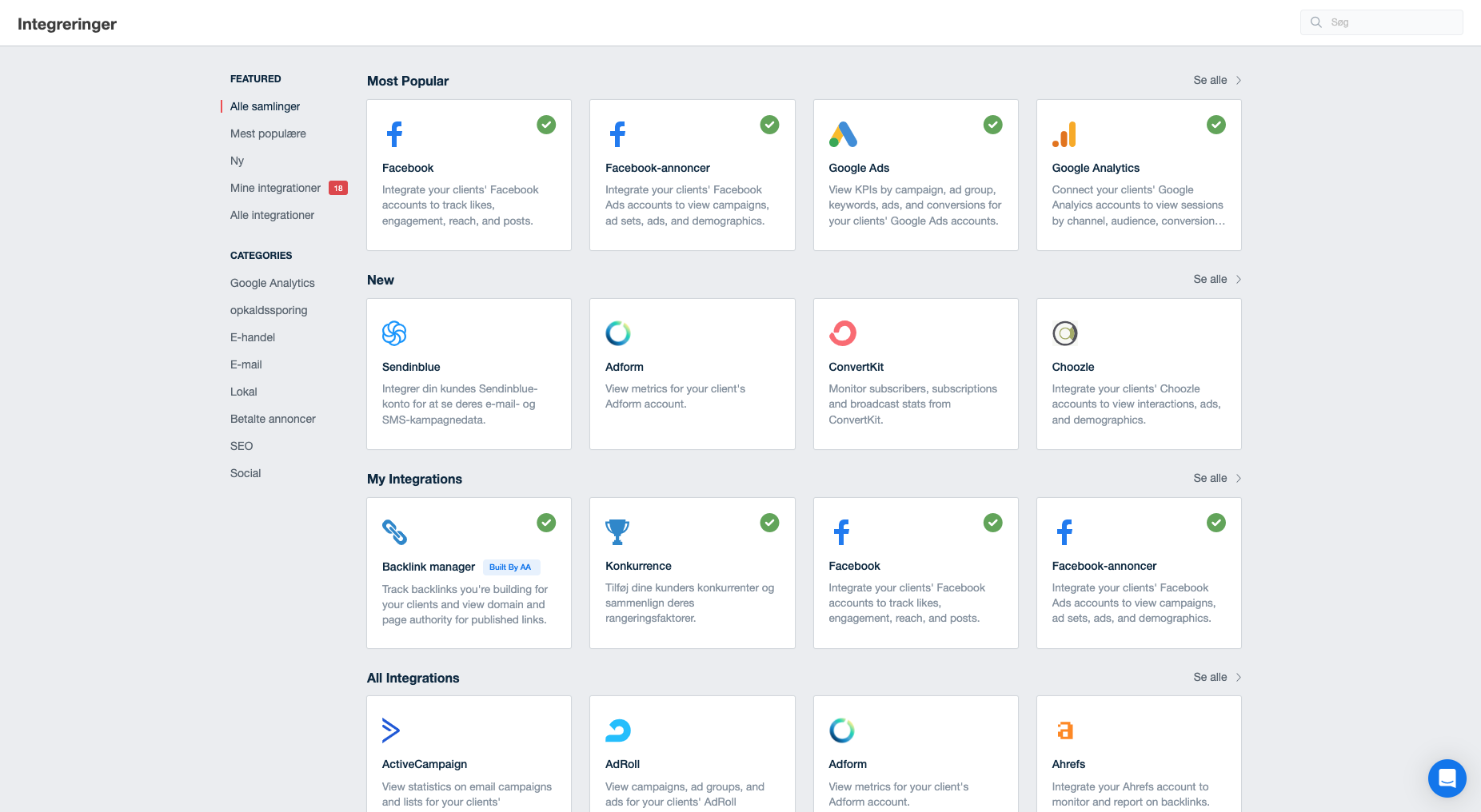Filter by E-handel category
The height and width of the screenshot is (812, 1481).
[253, 337]
